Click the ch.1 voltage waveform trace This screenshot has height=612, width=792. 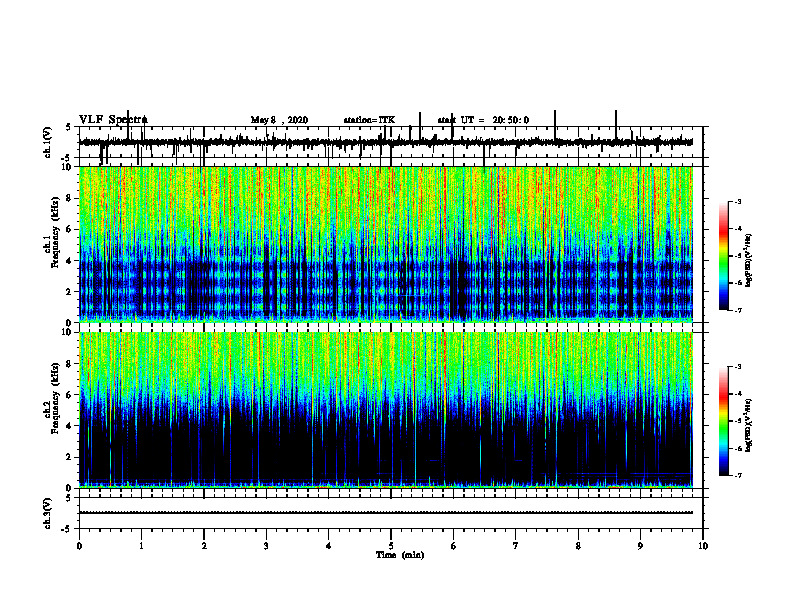(x=386, y=142)
